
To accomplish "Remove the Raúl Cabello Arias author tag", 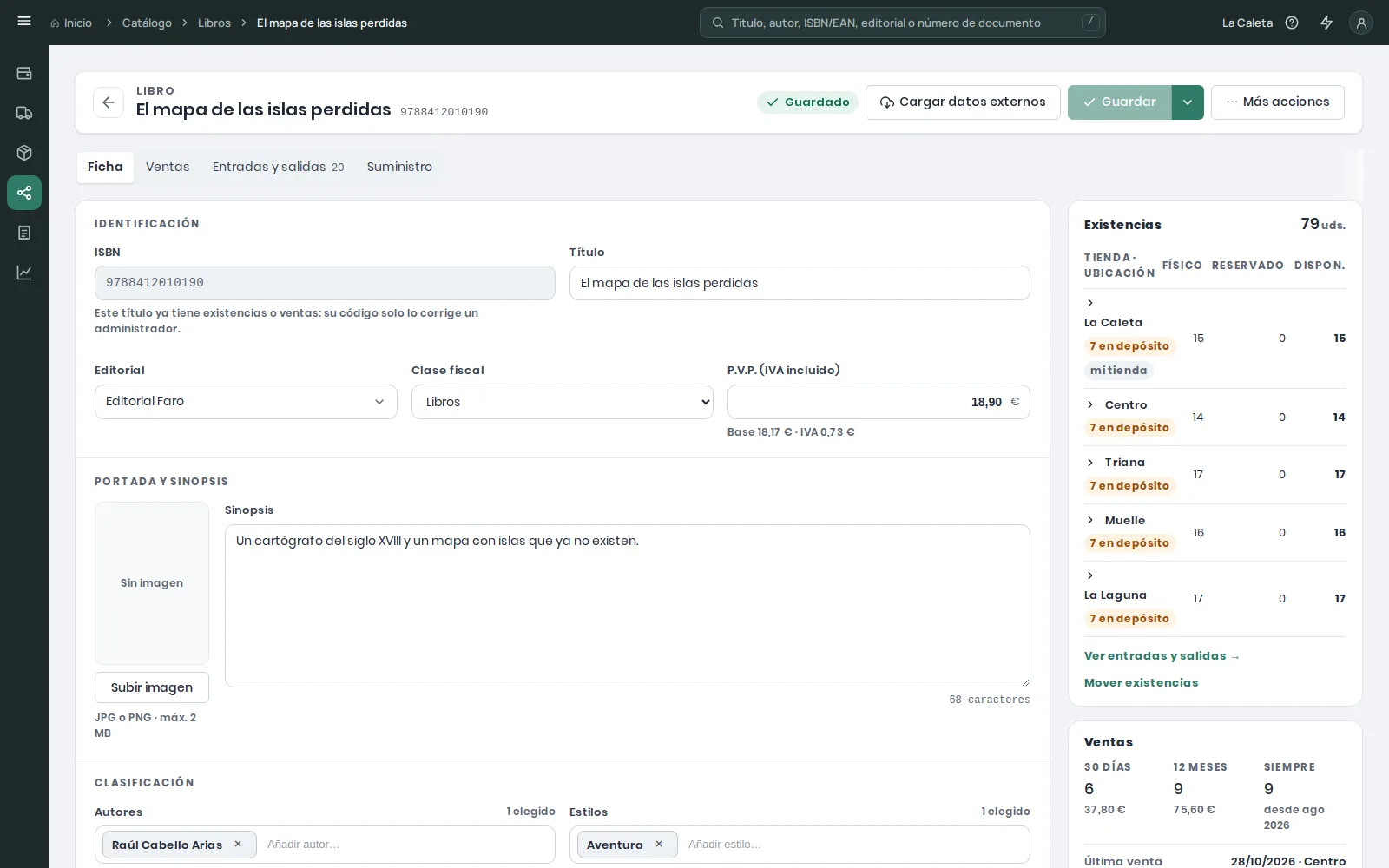I will point(238,844).
